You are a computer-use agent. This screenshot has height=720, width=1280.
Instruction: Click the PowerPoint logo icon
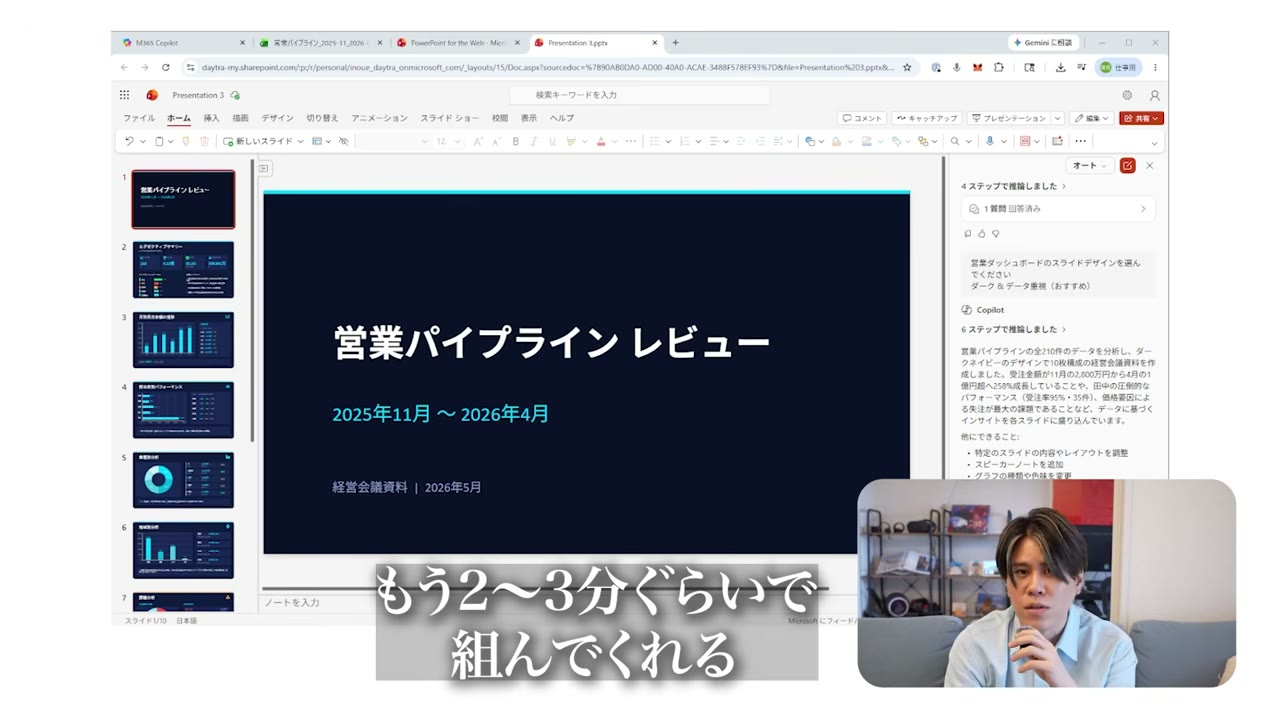point(152,95)
